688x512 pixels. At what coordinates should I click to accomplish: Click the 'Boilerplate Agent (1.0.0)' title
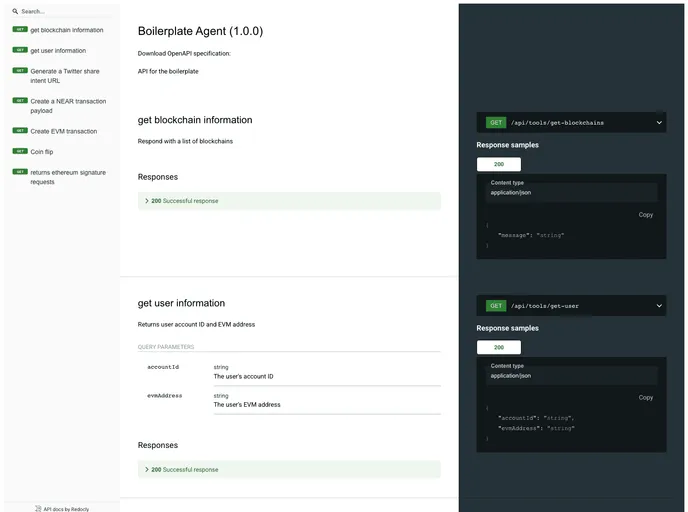pyautogui.click(x=201, y=31)
